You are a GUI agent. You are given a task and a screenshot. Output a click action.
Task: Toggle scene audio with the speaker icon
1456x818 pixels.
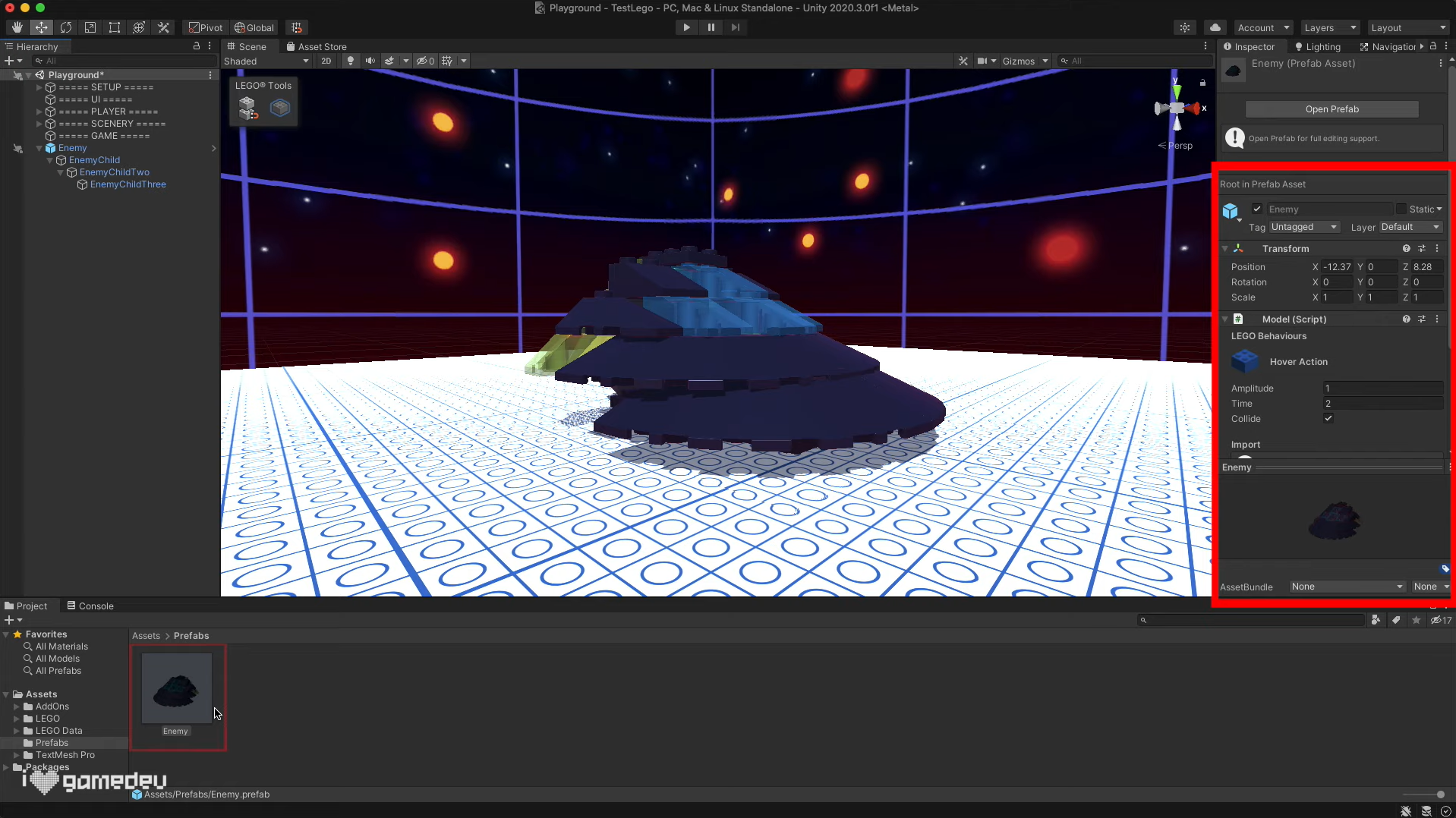point(370,61)
